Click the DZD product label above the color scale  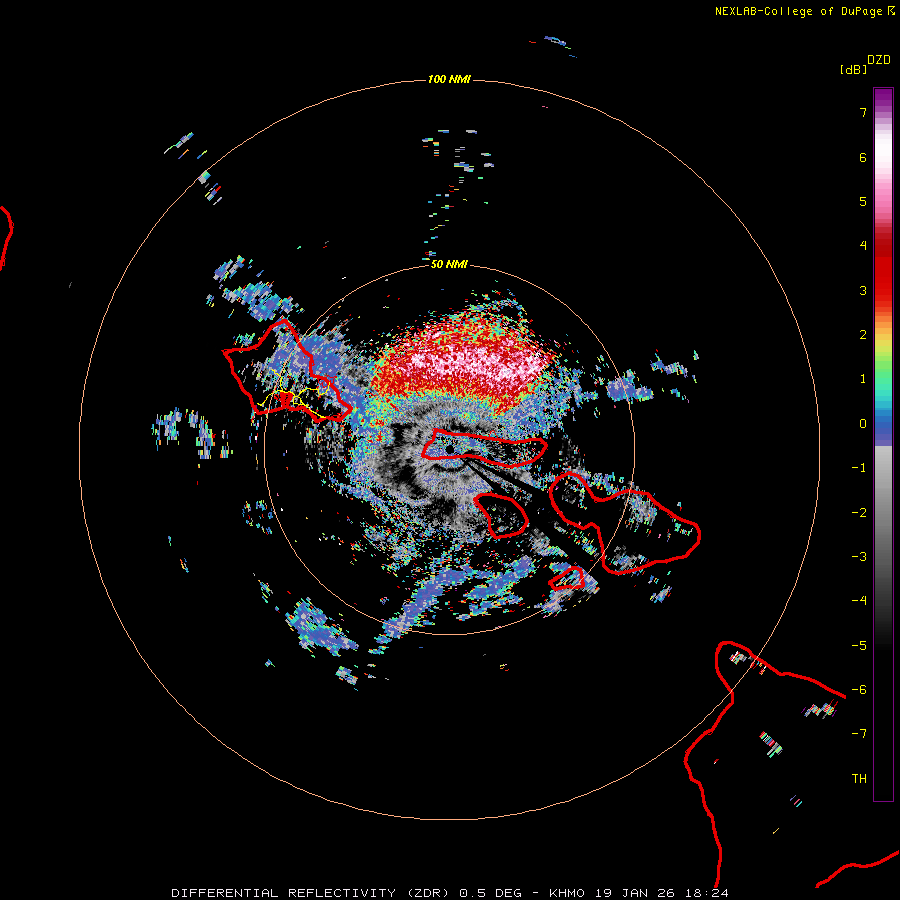pyautogui.click(x=879, y=60)
